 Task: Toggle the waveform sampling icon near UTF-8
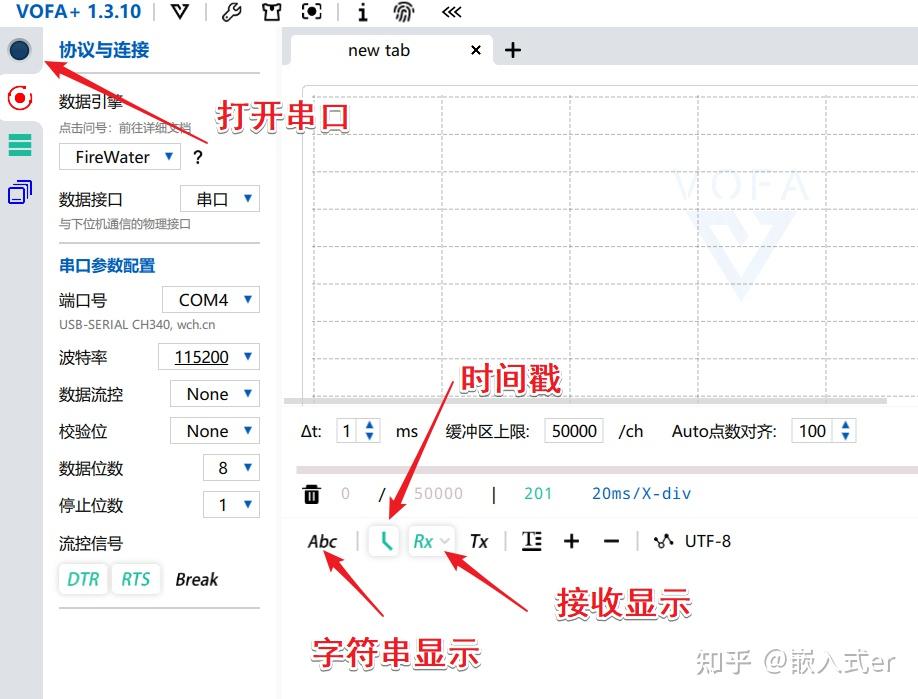point(663,541)
